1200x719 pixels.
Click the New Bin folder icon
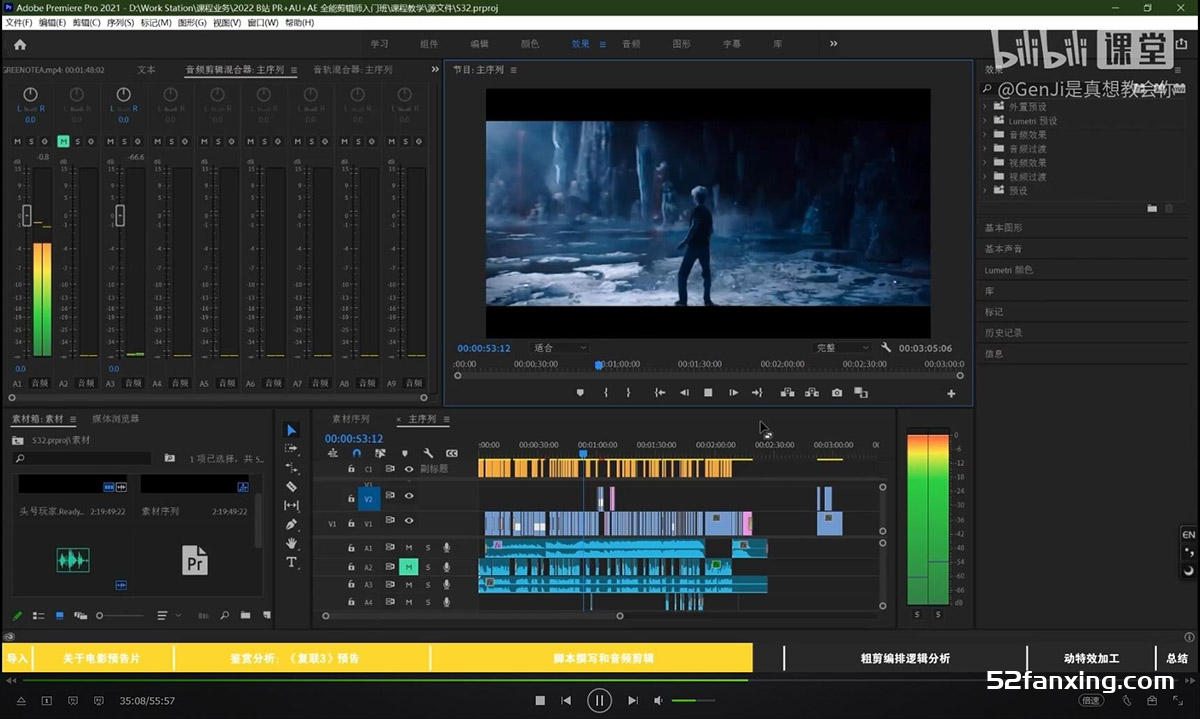tap(245, 615)
